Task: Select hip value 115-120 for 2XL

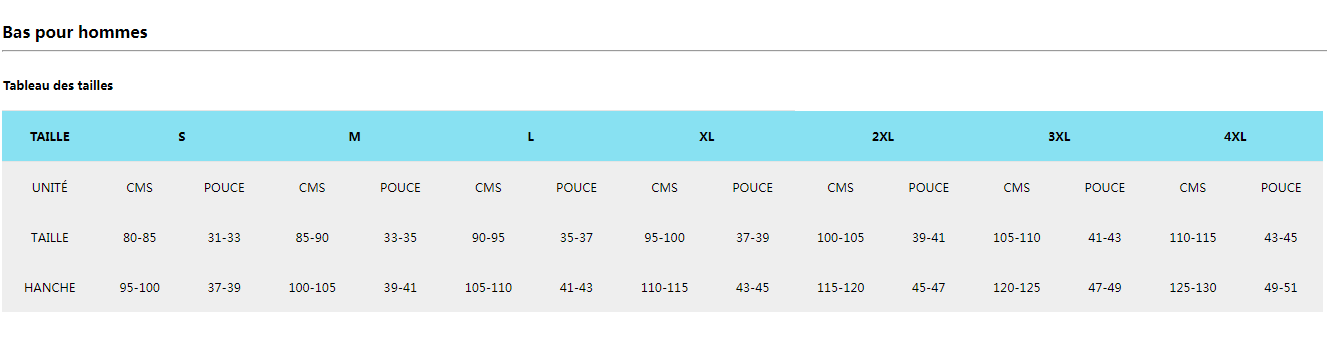Action: click(840, 287)
